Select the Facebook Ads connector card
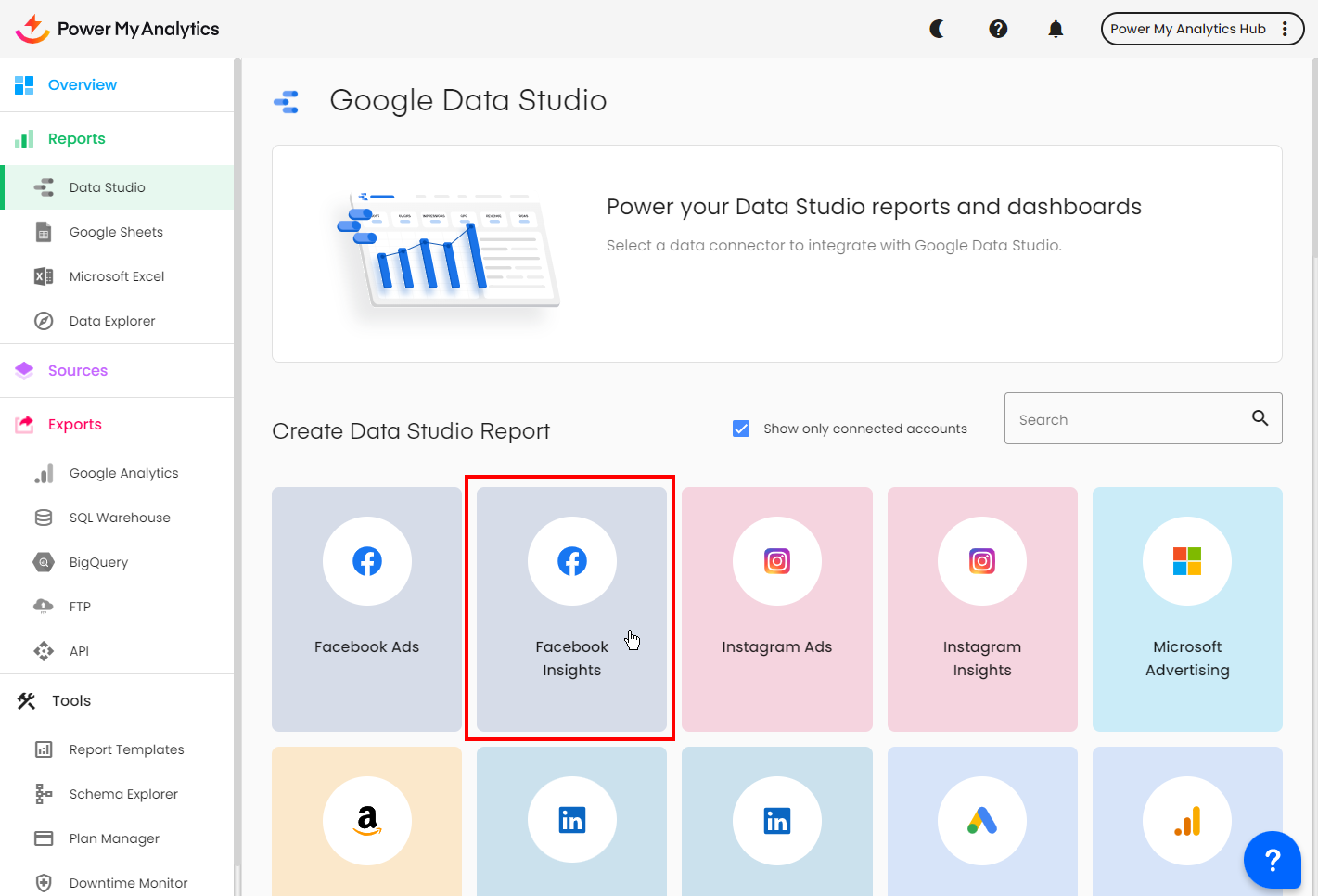1318x896 pixels. click(x=366, y=608)
